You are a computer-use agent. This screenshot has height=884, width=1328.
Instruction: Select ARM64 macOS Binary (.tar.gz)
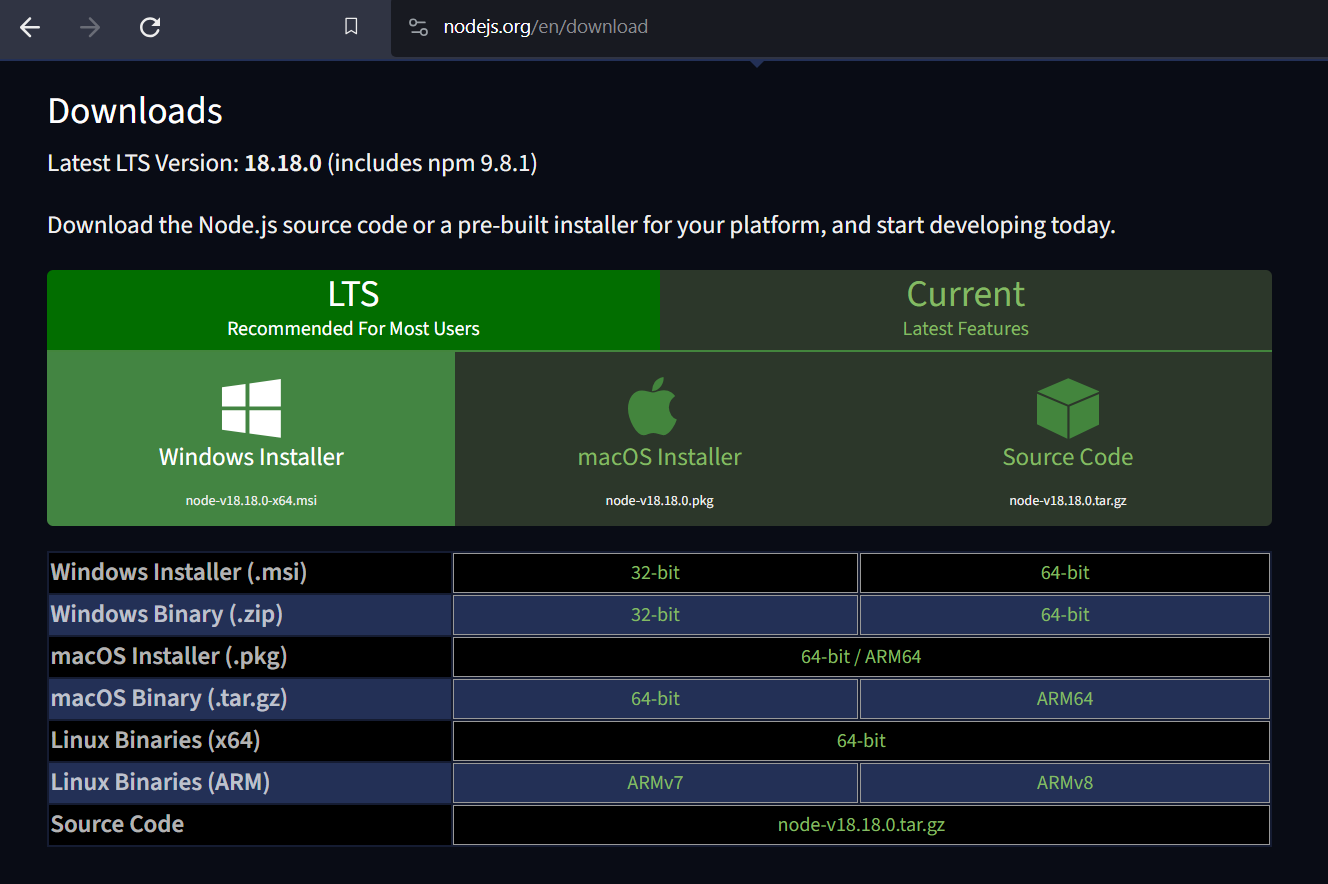coord(1065,699)
